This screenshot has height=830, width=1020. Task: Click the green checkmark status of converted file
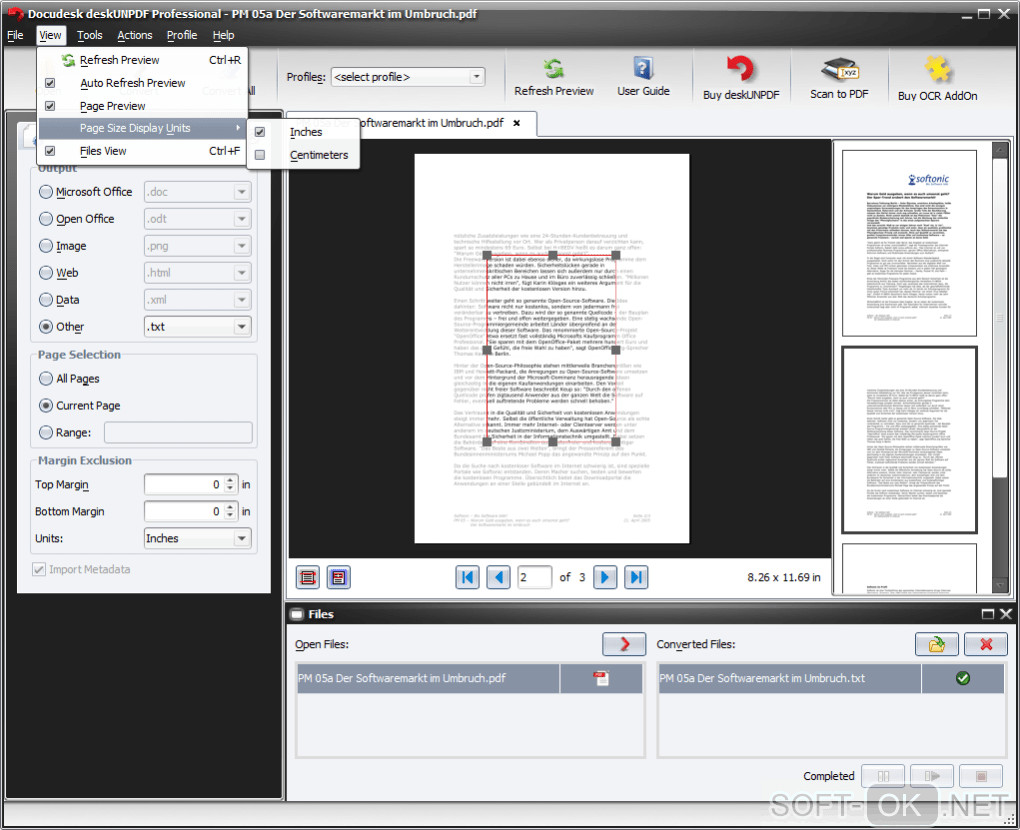(x=963, y=678)
